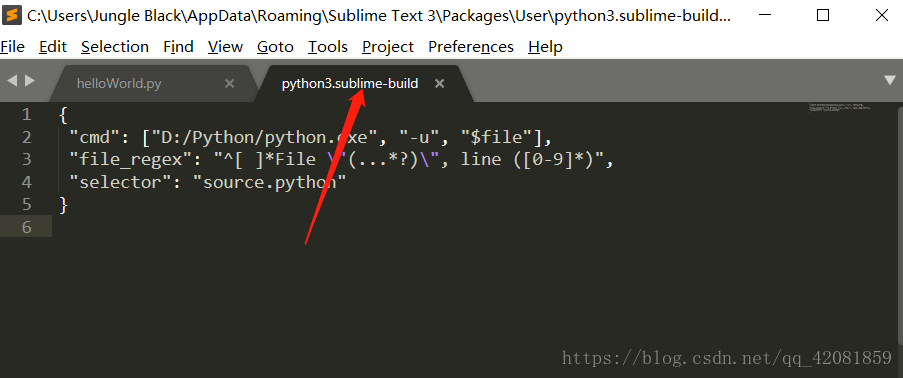The height and width of the screenshot is (378, 903).
Task: Click the previous tab left arrow
Action: pyautogui.click(x=11, y=81)
